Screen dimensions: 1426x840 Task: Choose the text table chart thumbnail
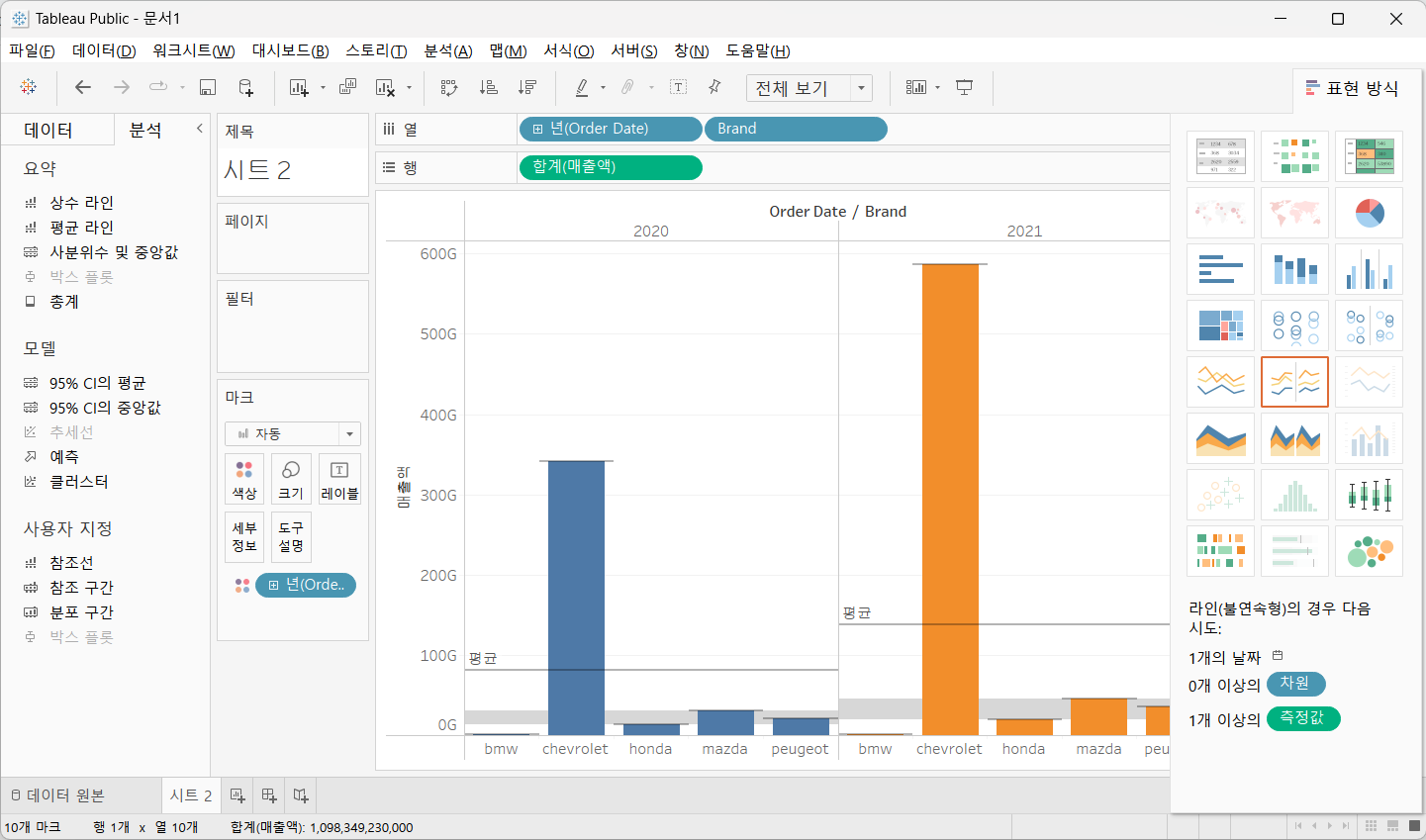pyautogui.click(x=1220, y=156)
